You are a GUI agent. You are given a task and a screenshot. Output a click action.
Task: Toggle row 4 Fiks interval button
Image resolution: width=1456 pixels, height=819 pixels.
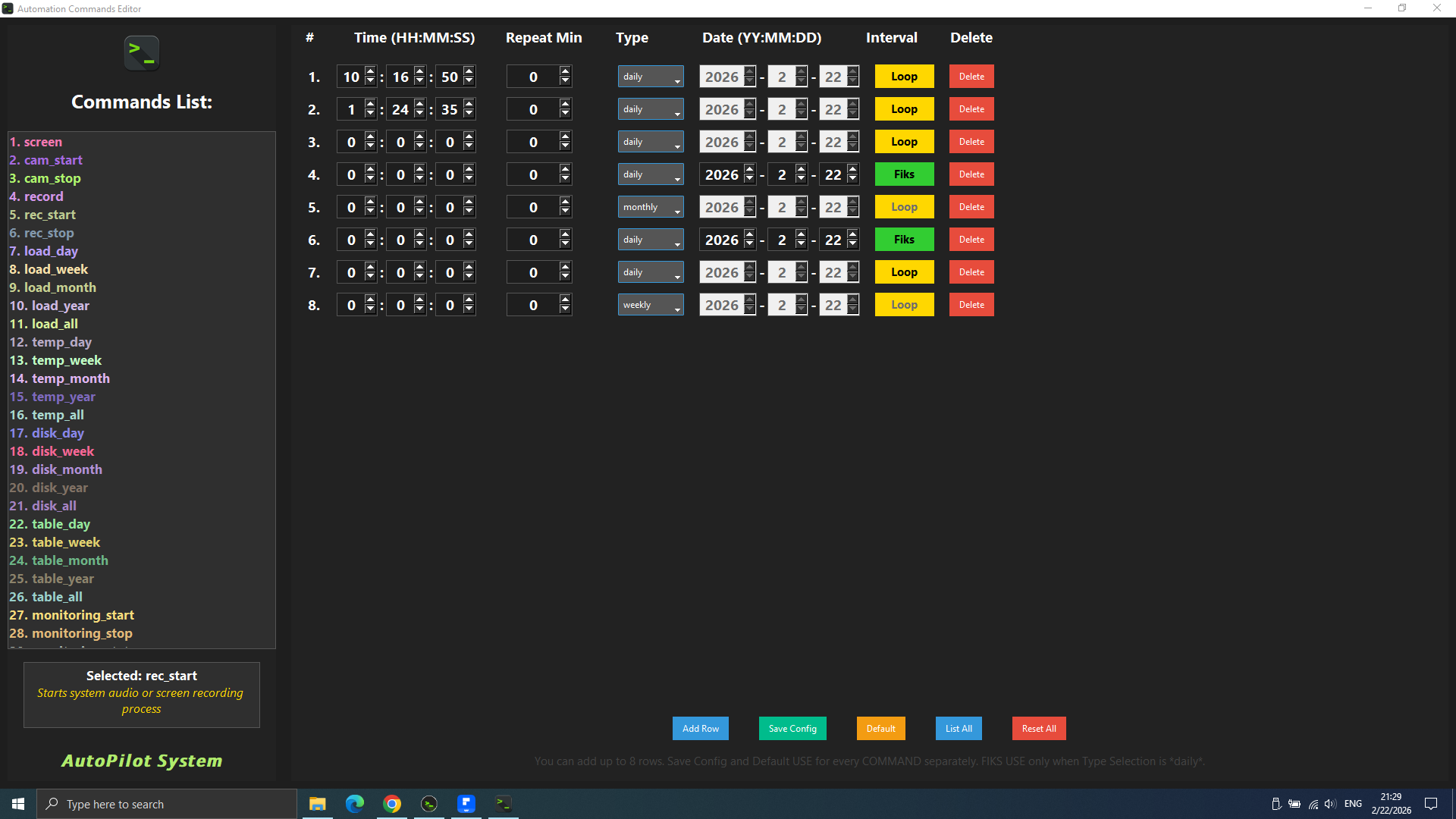coord(904,174)
